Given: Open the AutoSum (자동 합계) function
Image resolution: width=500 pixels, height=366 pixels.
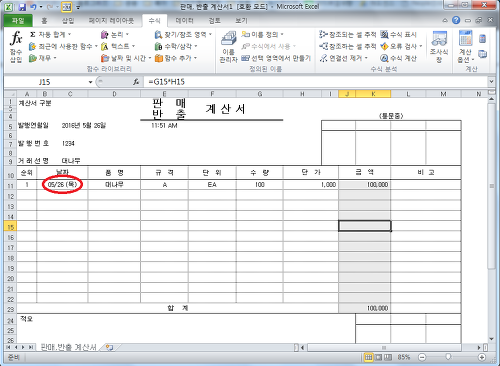Looking at the screenshot, I should (50, 34).
